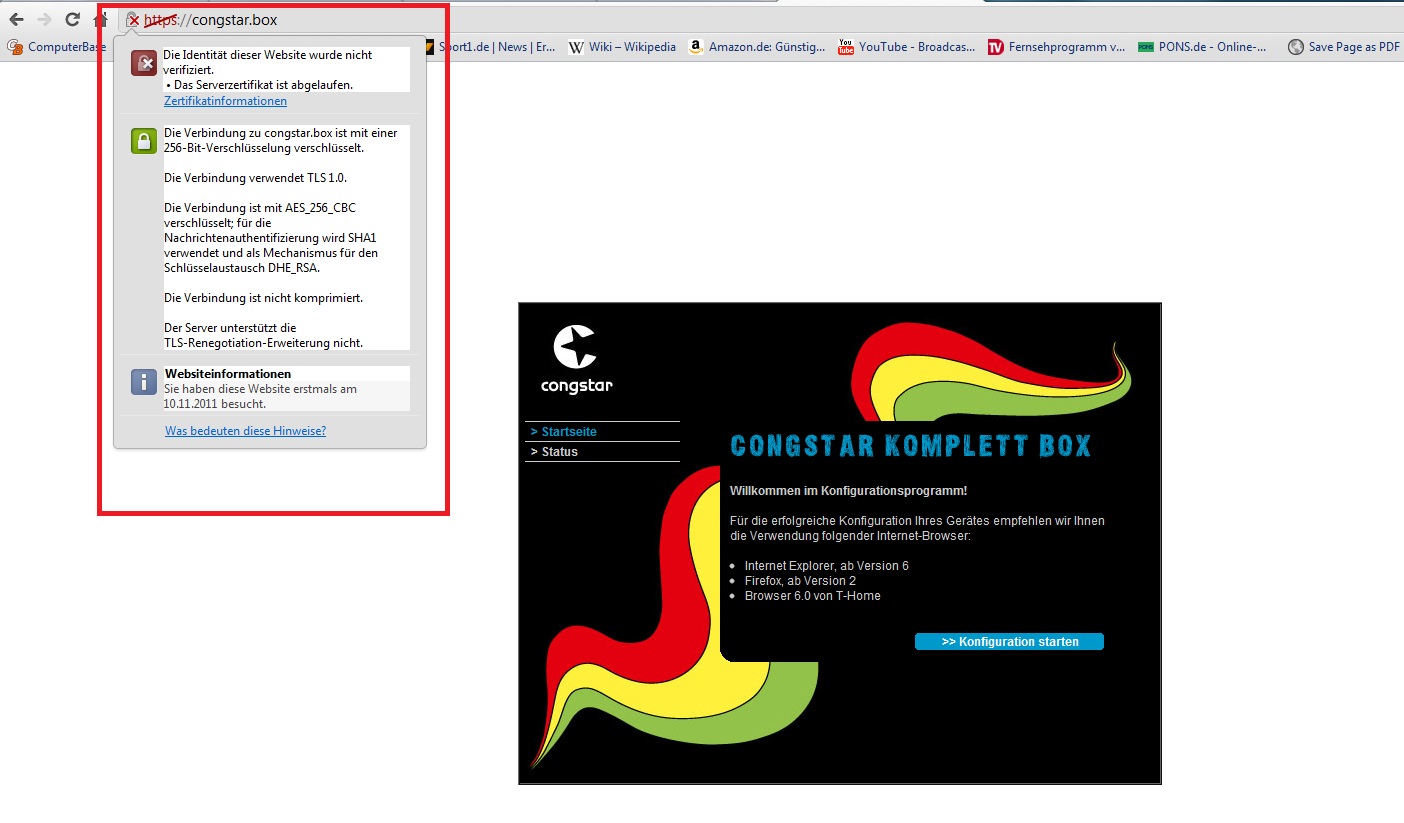The image size is (1404, 823).
Task: Click the browser forward arrow
Action: tap(44, 19)
